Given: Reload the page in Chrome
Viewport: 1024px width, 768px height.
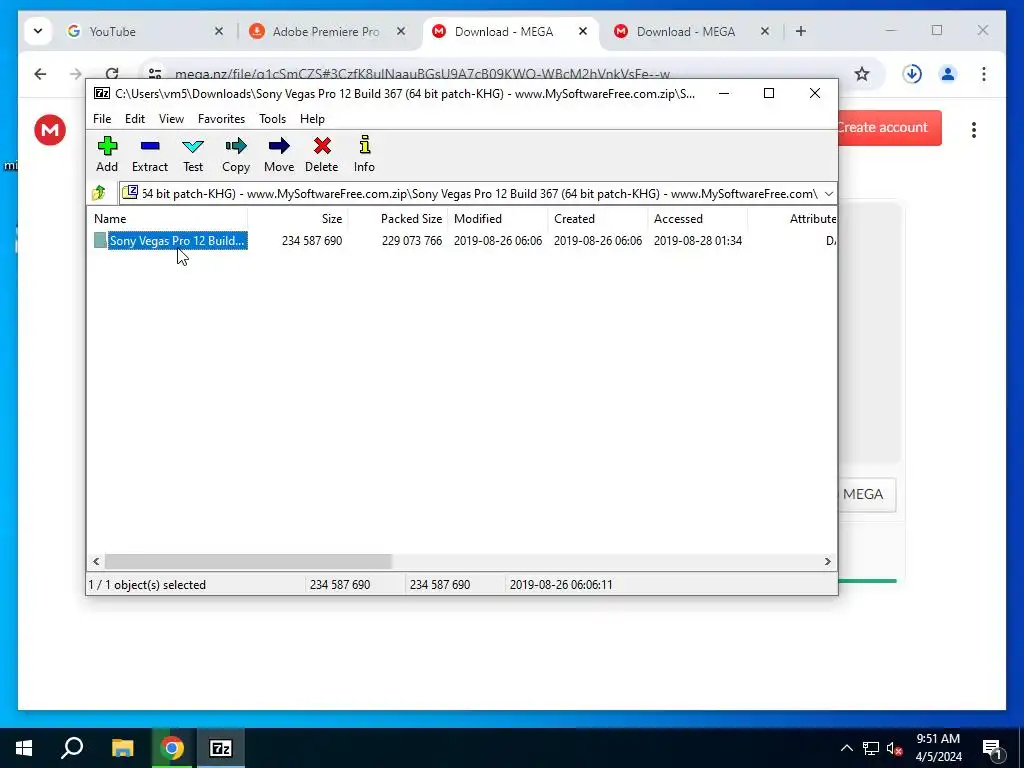Looking at the screenshot, I should click(x=112, y=74).
